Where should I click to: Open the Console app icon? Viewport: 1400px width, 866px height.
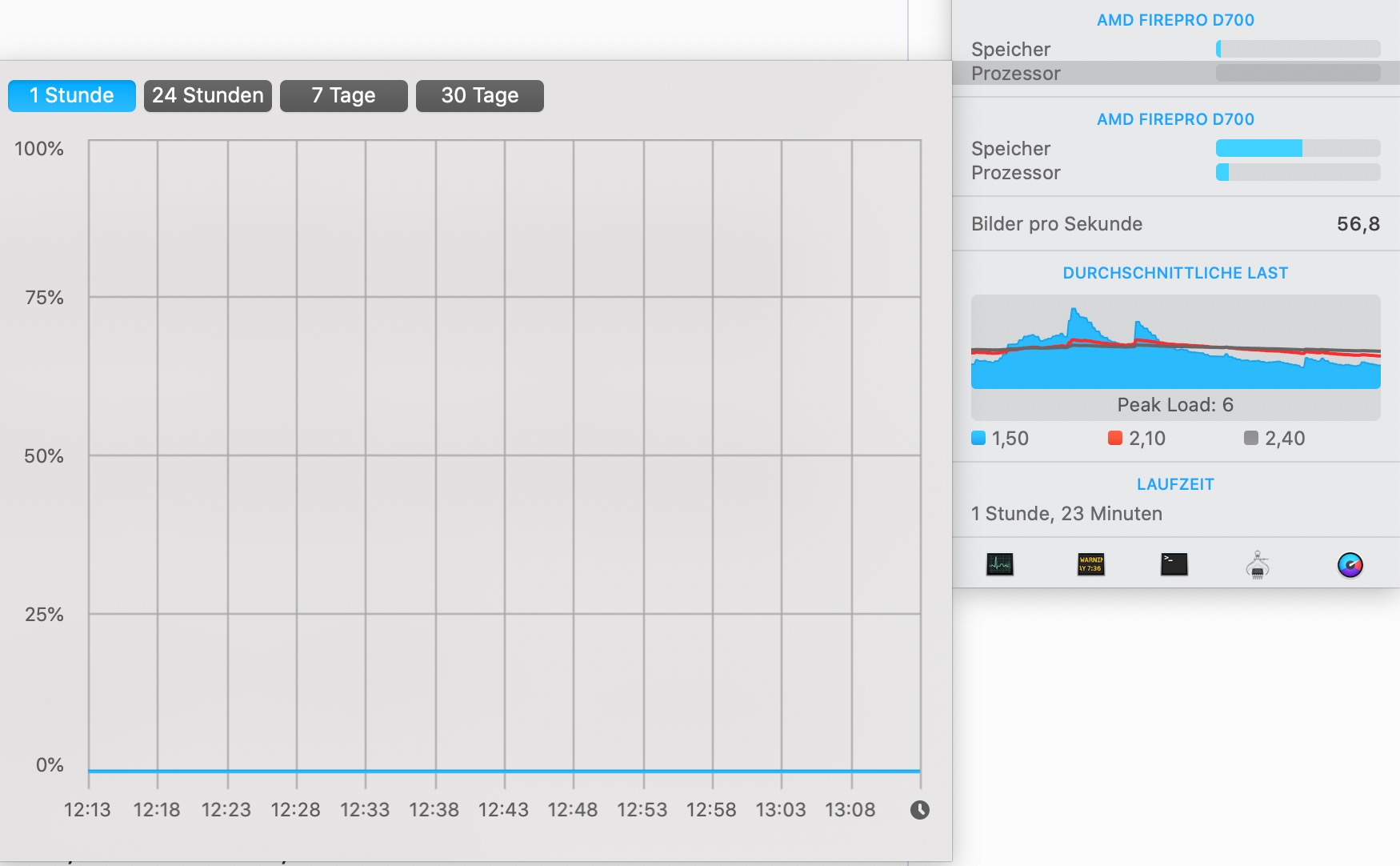(1091, 565)
